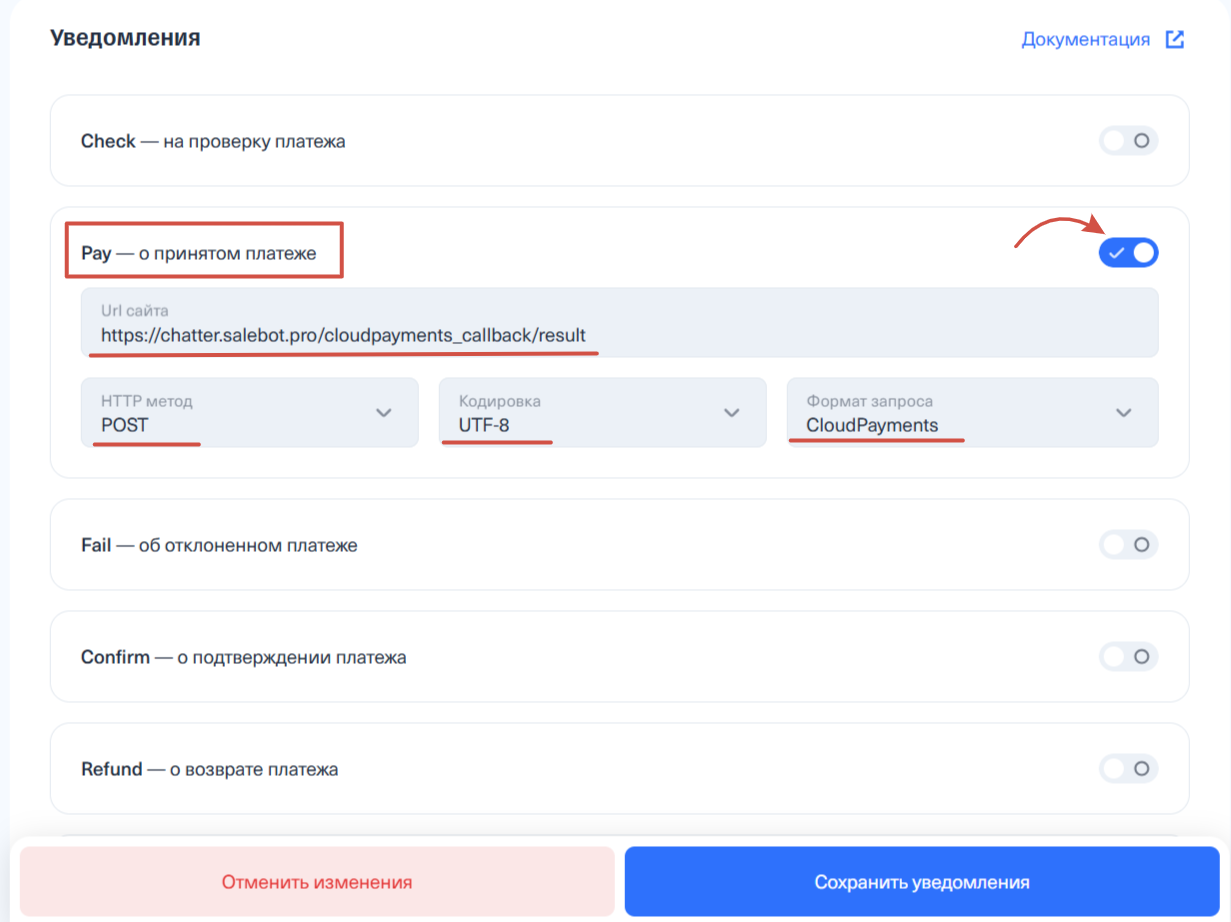The width and height of the screenshot is (1231, 922).
Task: Select the Fail — об отклоненном платеже label
Action: coord(219,546)
